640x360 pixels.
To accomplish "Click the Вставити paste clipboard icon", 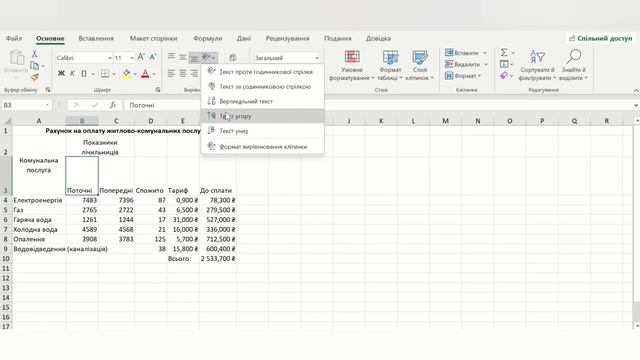I will tap(17, 58).
